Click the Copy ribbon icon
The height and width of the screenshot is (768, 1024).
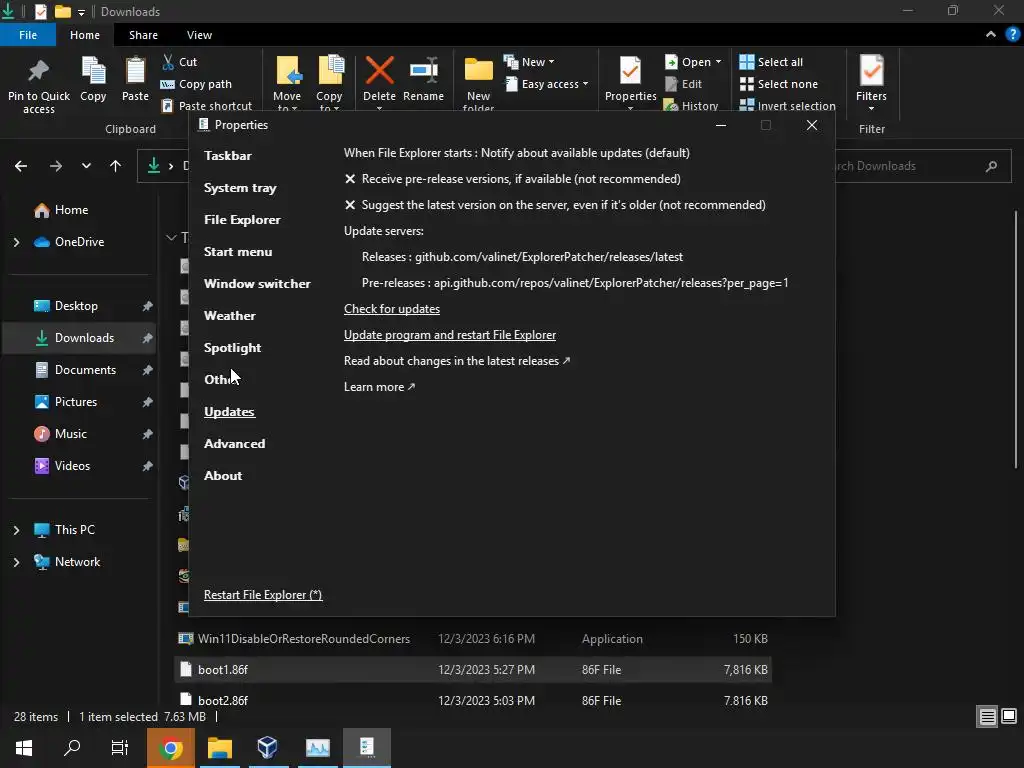[x=93, y=71]
